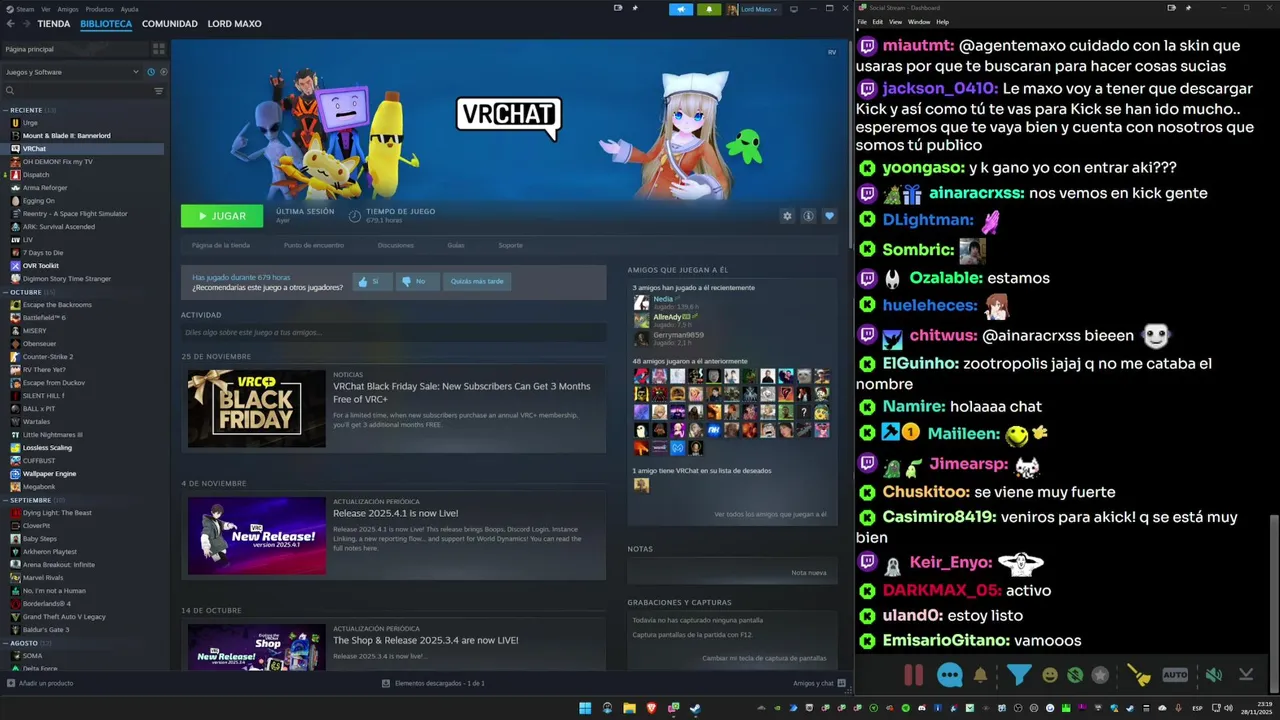
Task: Open blue funnel filter in Social Stream
Action: click(1019, 675)
